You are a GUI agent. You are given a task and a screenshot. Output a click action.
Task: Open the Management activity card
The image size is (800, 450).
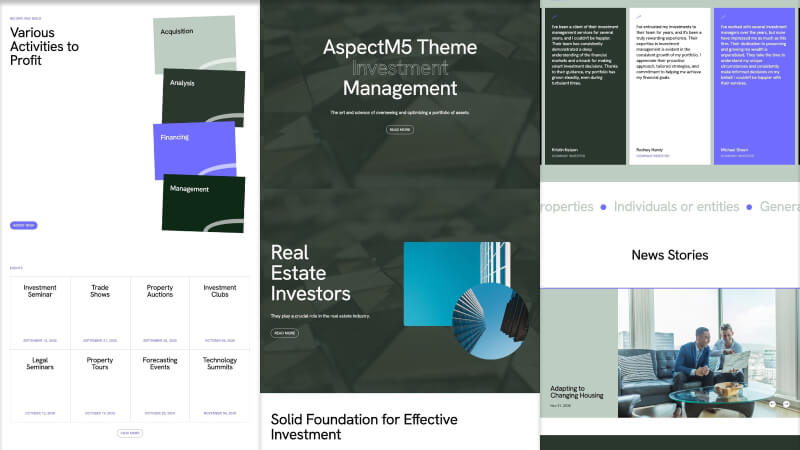pos(203,203)
